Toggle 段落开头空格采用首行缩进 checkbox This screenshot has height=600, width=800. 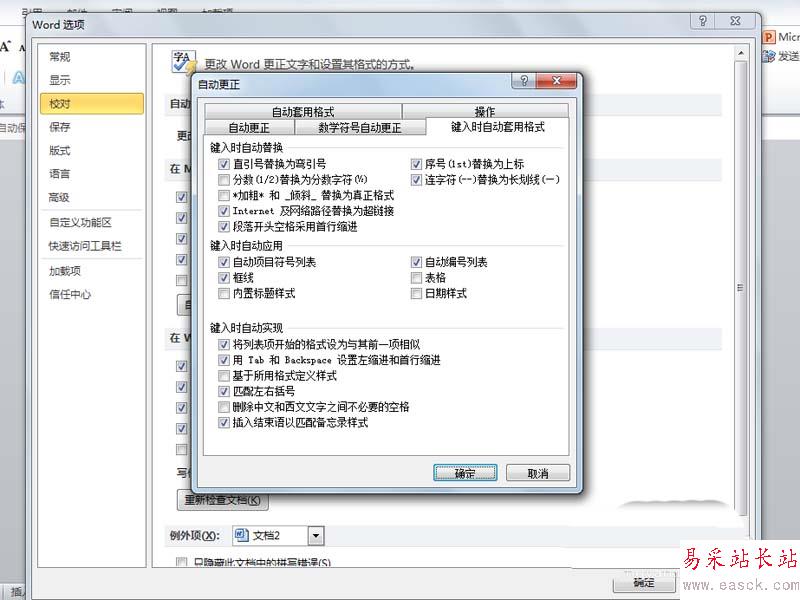point(223,227)
